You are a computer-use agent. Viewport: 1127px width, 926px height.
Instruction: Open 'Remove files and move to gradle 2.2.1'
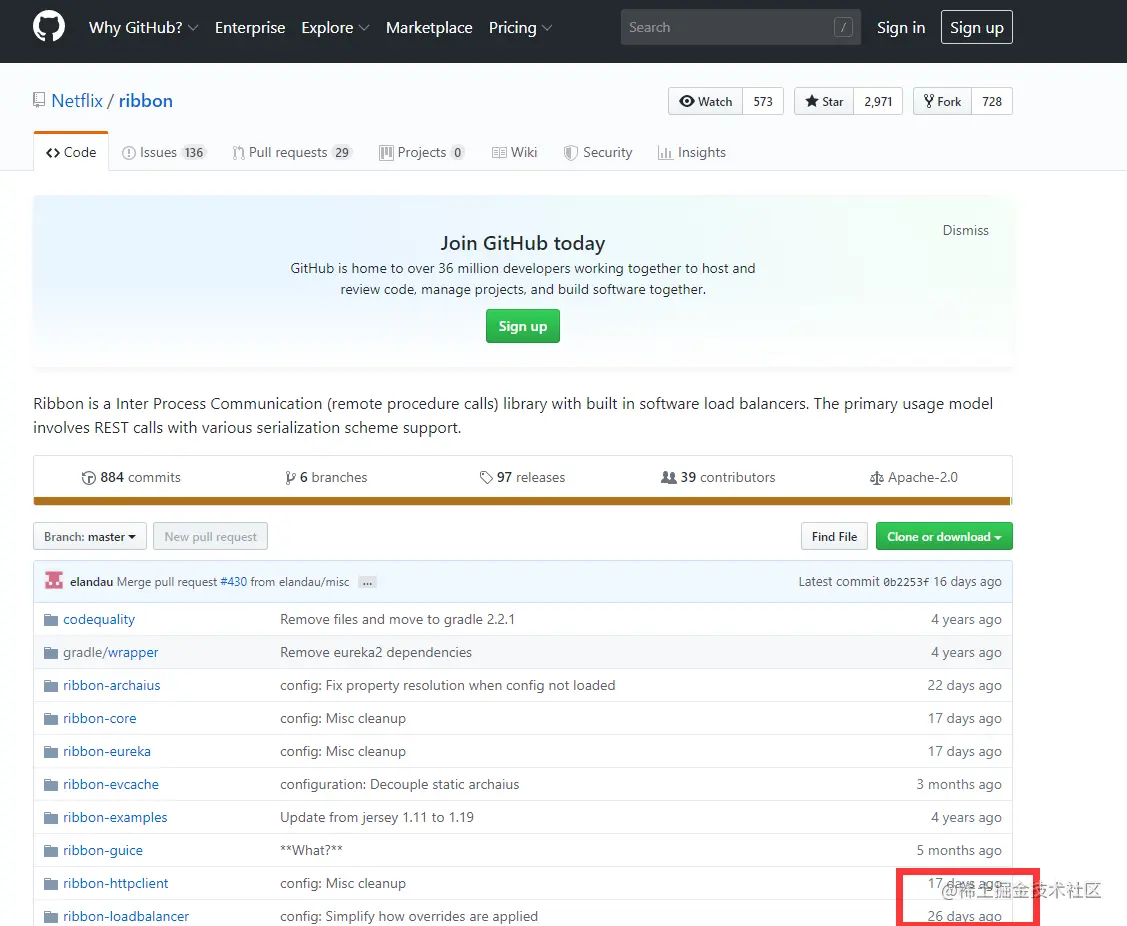click(x=397, y=619)
